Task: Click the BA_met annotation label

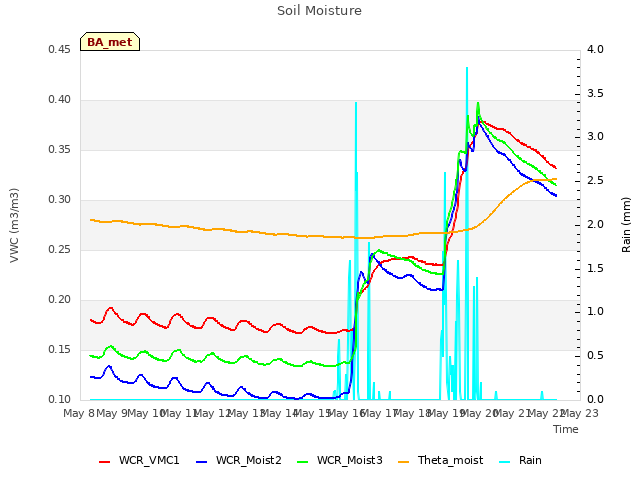Action: point(110,42)
